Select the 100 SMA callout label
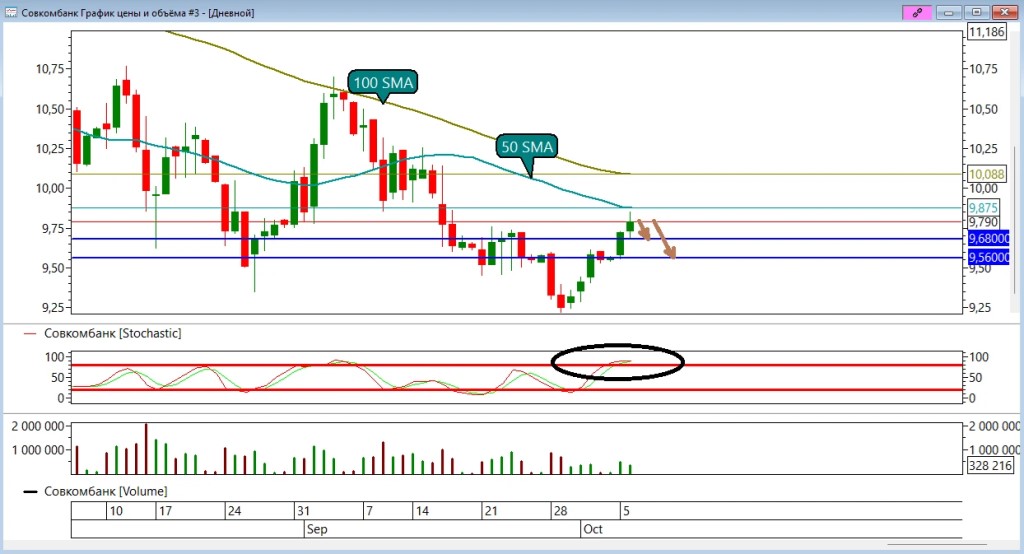The image size is (1024, 554). pos(383,83)
